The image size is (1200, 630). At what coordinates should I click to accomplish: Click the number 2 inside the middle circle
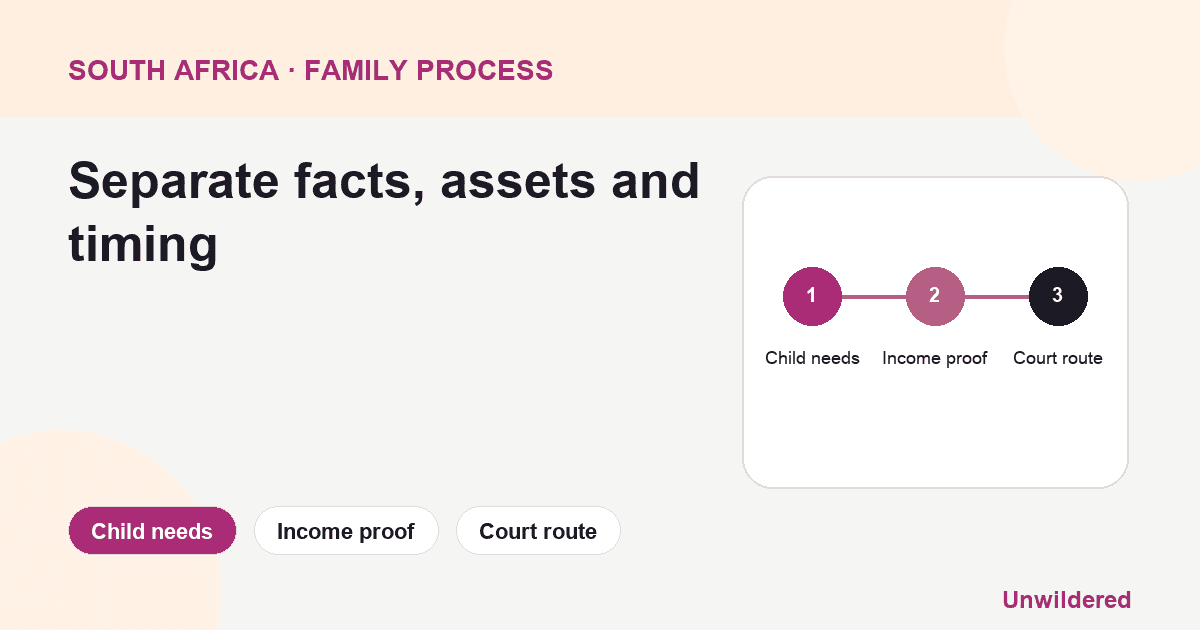click(935, 296)
